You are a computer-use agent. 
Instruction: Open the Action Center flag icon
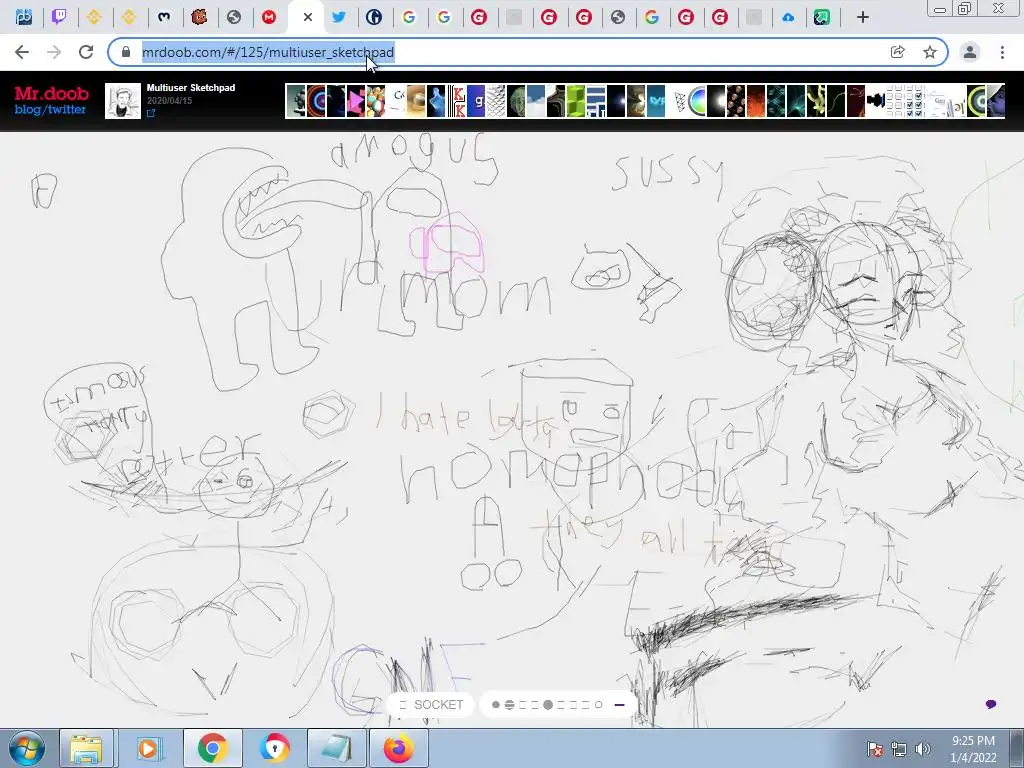874,749
